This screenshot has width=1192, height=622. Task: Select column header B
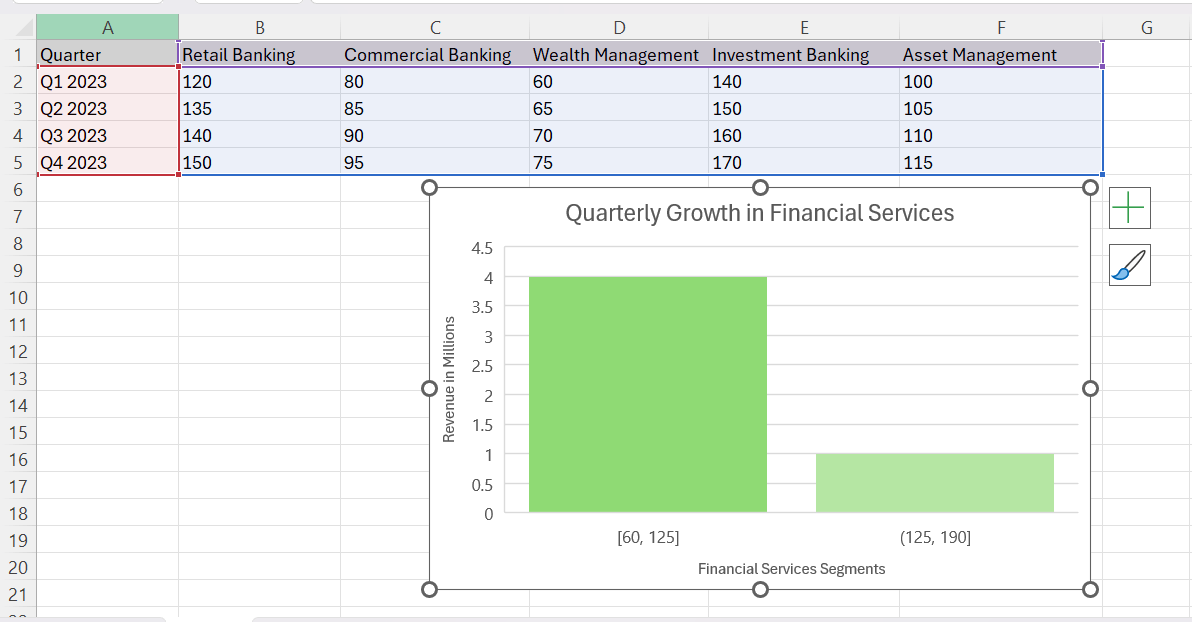[258, 26]
